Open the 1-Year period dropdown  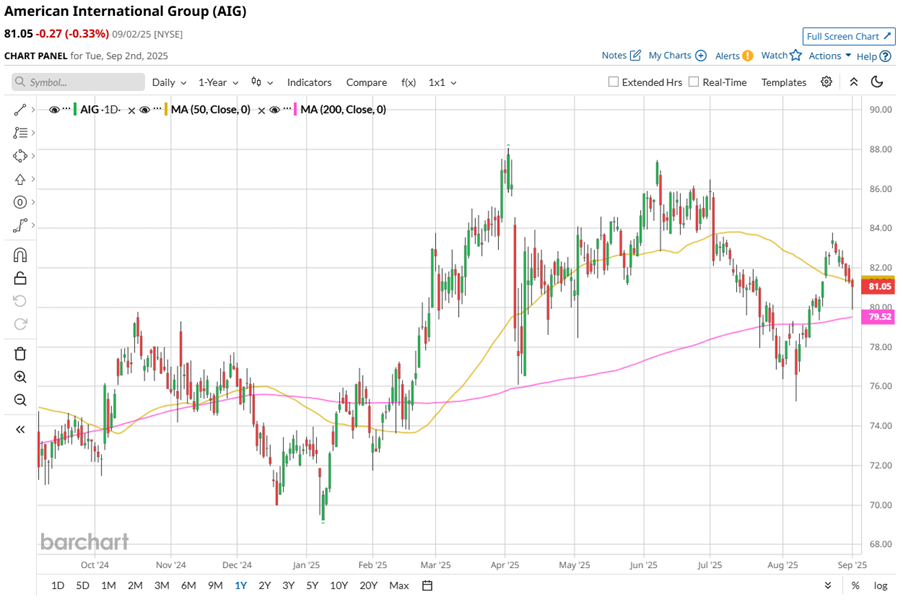point(218,82)
